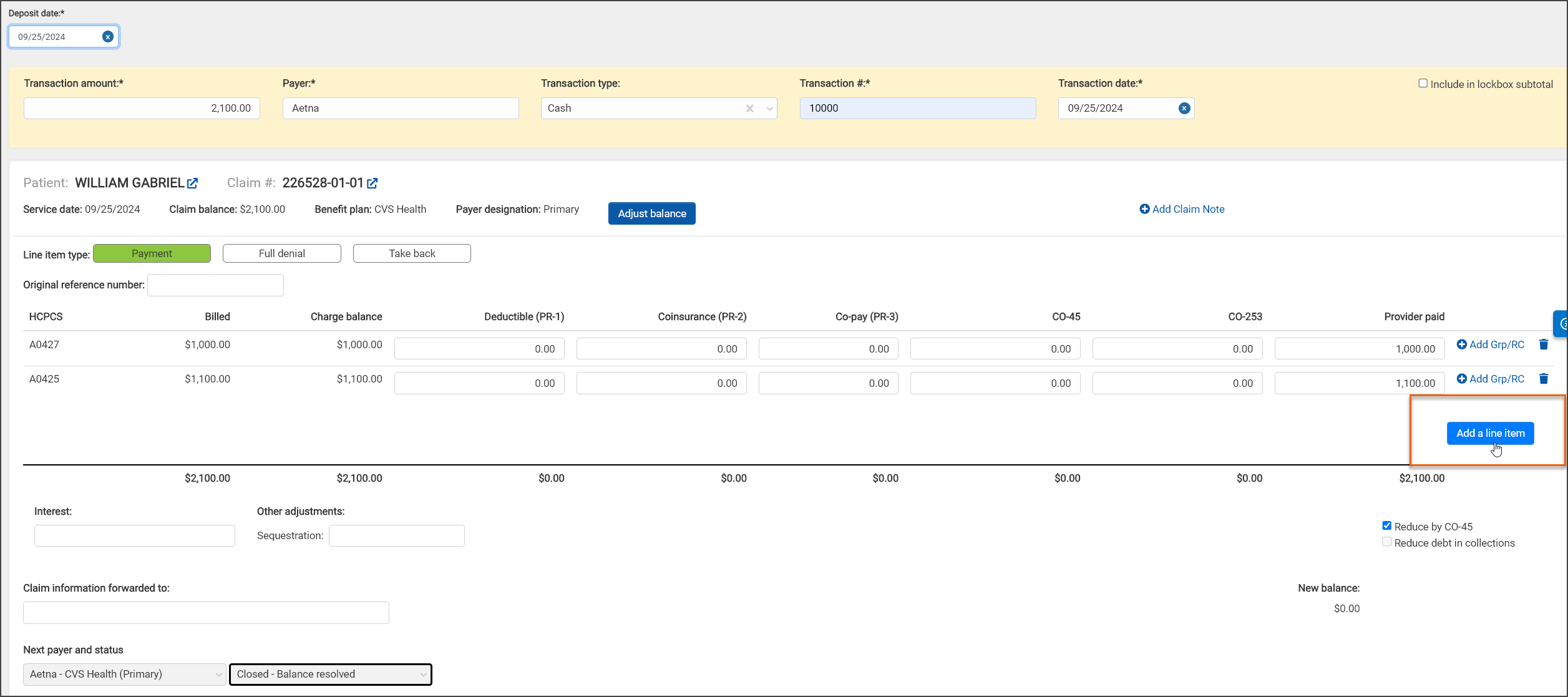Delete the A0427 line item
The image size is (1568, 697).
[1544, 344]
